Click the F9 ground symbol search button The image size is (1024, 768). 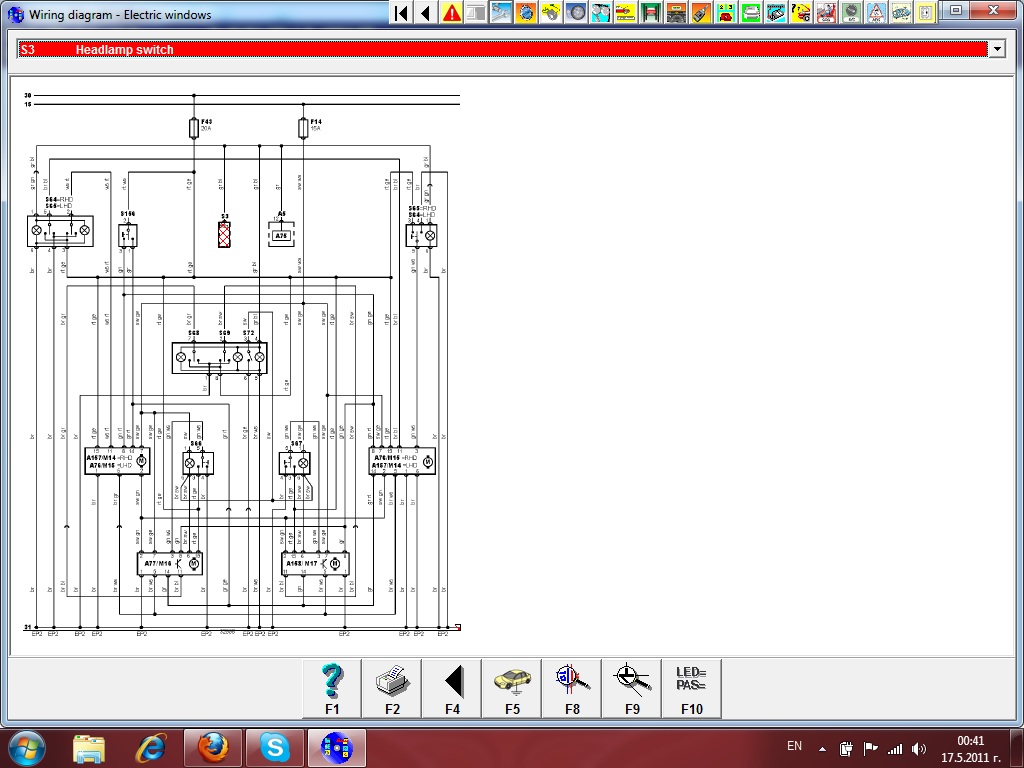[632, 688]
